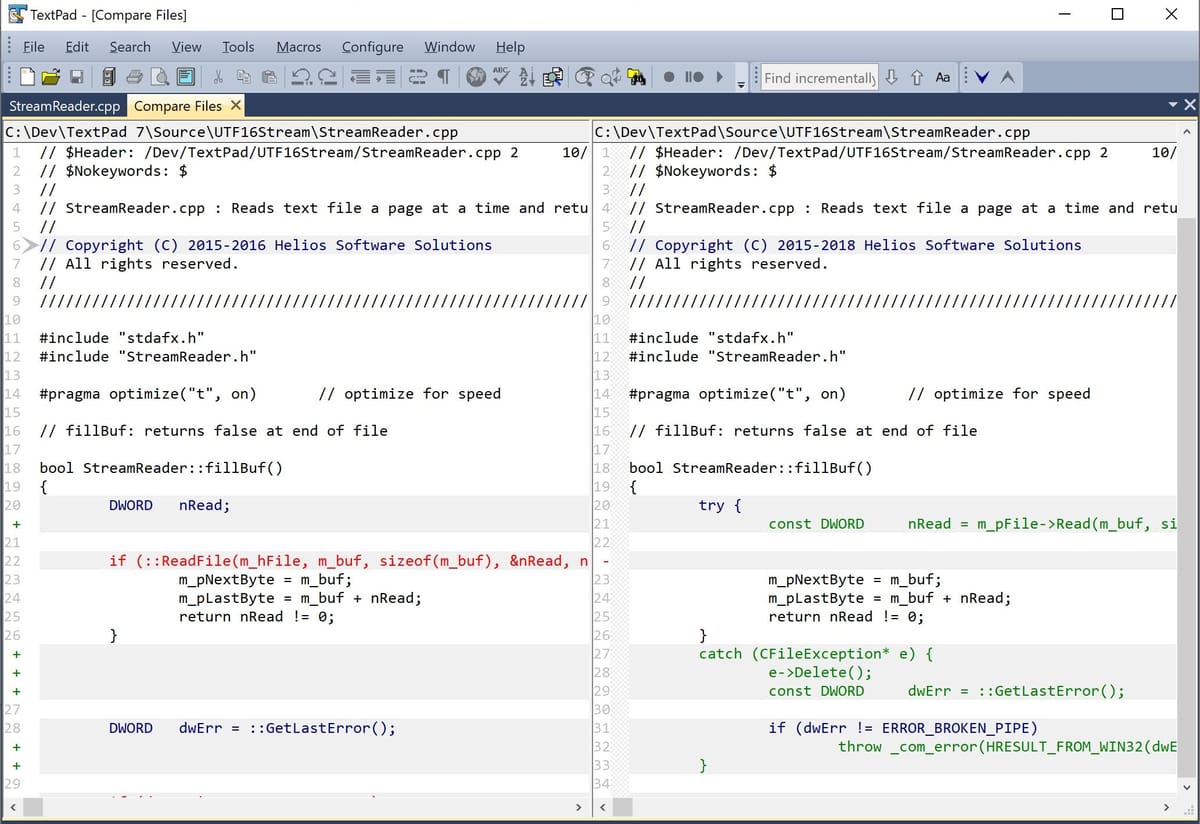Viewport: 1200px width, 824px height.
Task: Click the red ::ReadFile line in left pane
Action: 348,561
